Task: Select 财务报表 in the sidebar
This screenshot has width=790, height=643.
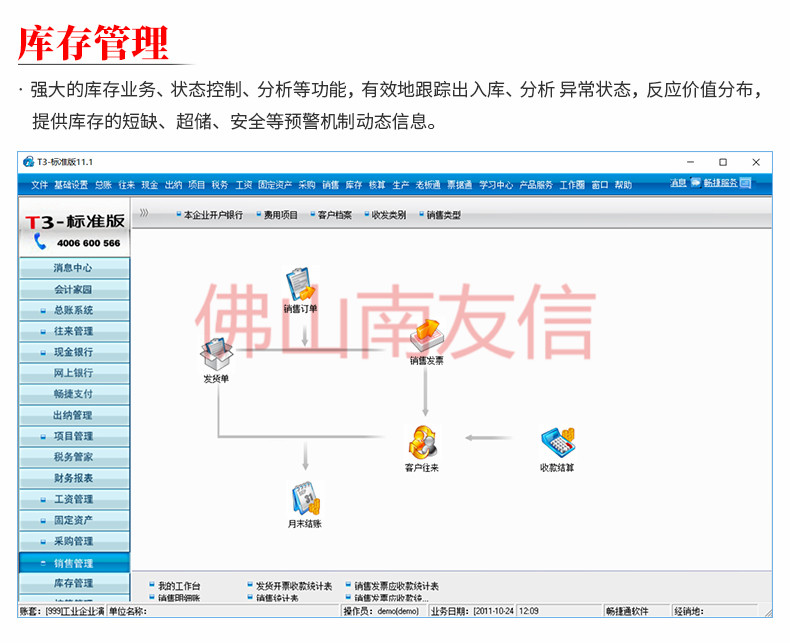Action: point(74,478)
